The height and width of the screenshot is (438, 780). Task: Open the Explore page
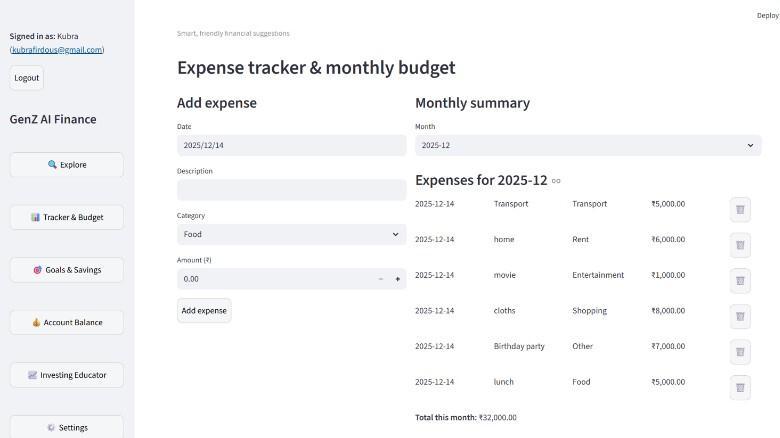(x=67, y=165)
